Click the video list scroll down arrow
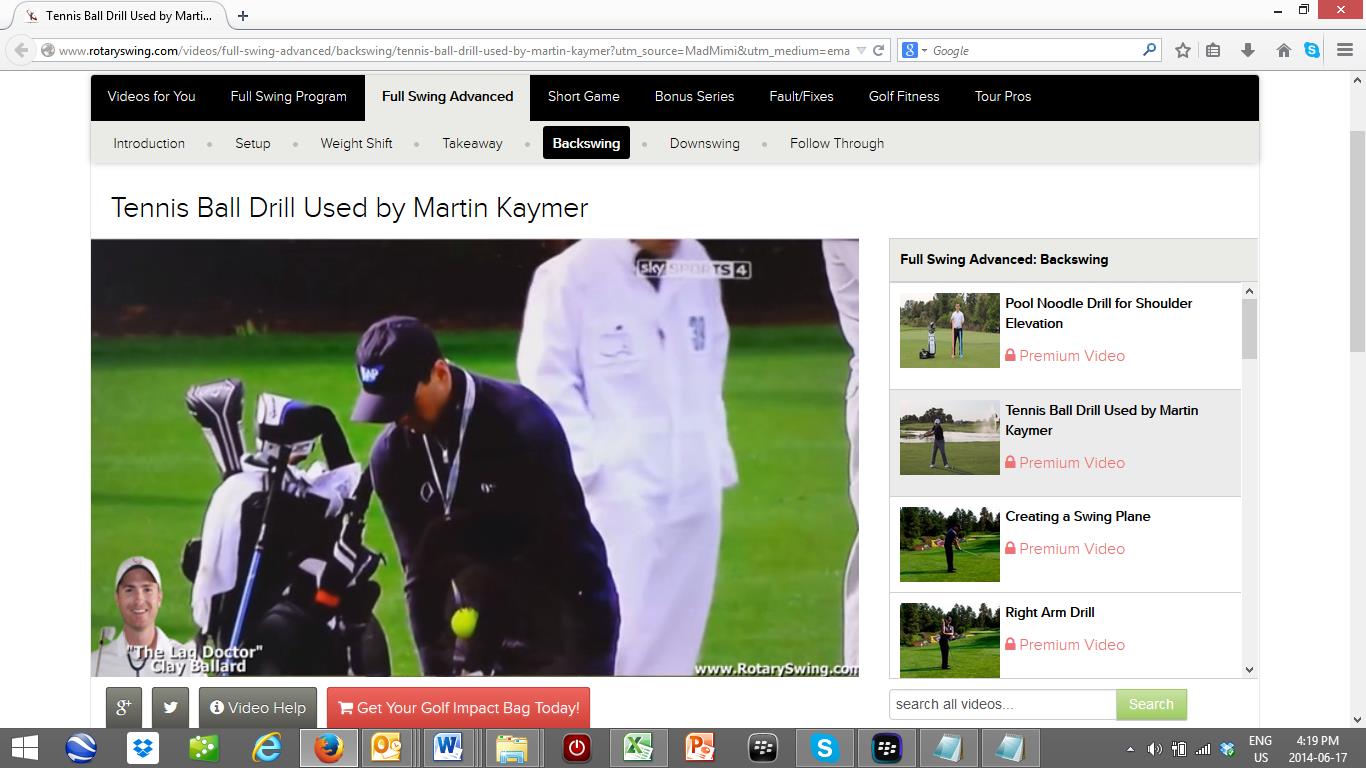1366x768 pixels. coord(1249,670)
